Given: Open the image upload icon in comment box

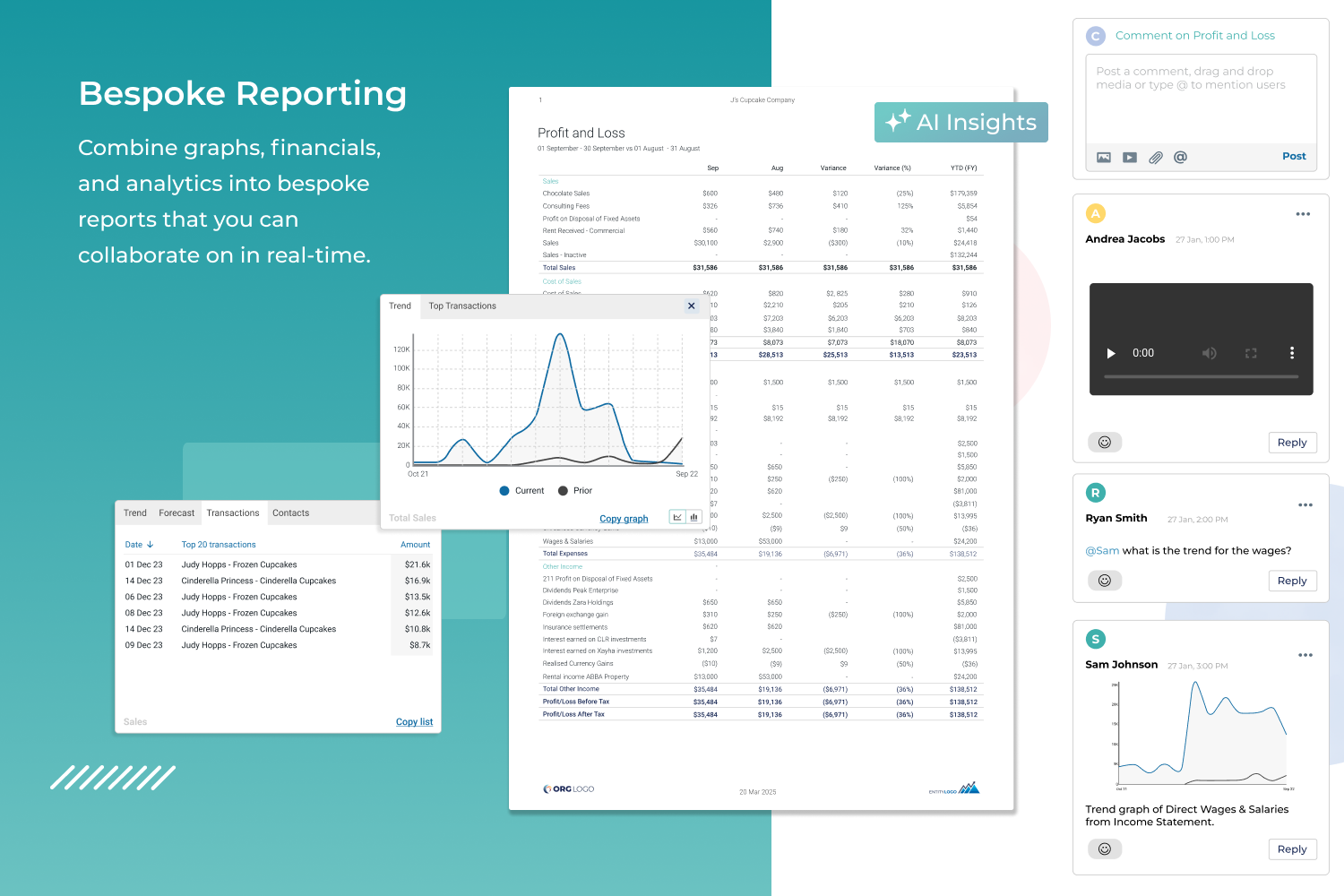Looking at the screenshot, I should pyautogui.click(x=1103, y=156).
